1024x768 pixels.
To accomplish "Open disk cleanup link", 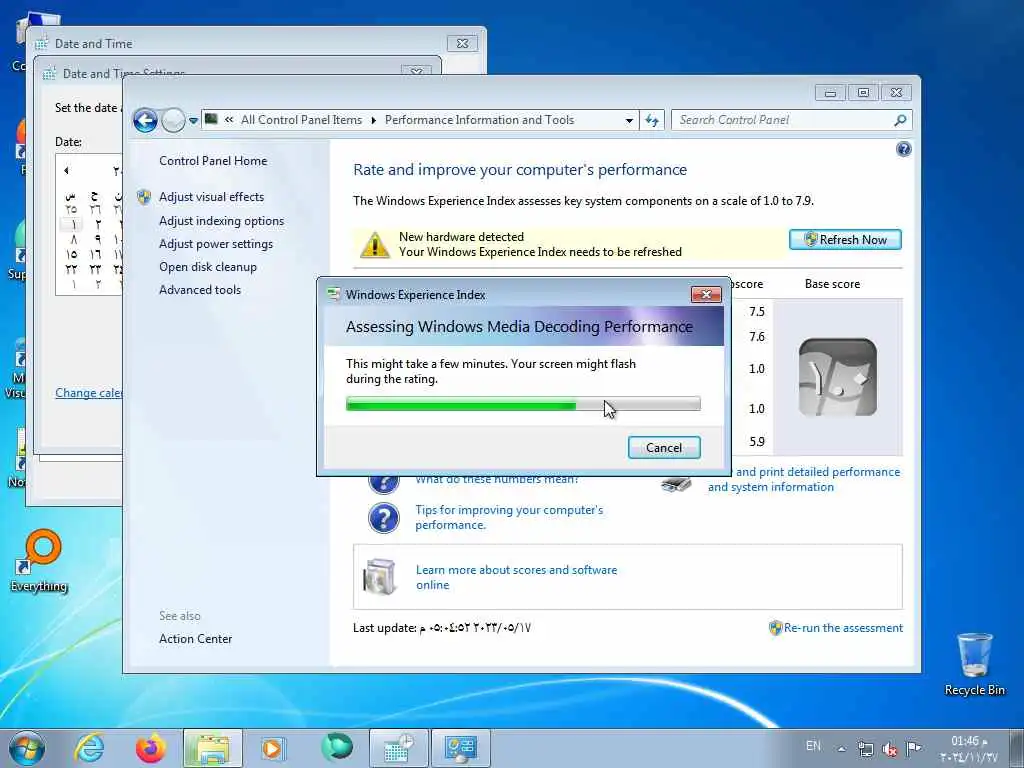I will tap(208, 266).
